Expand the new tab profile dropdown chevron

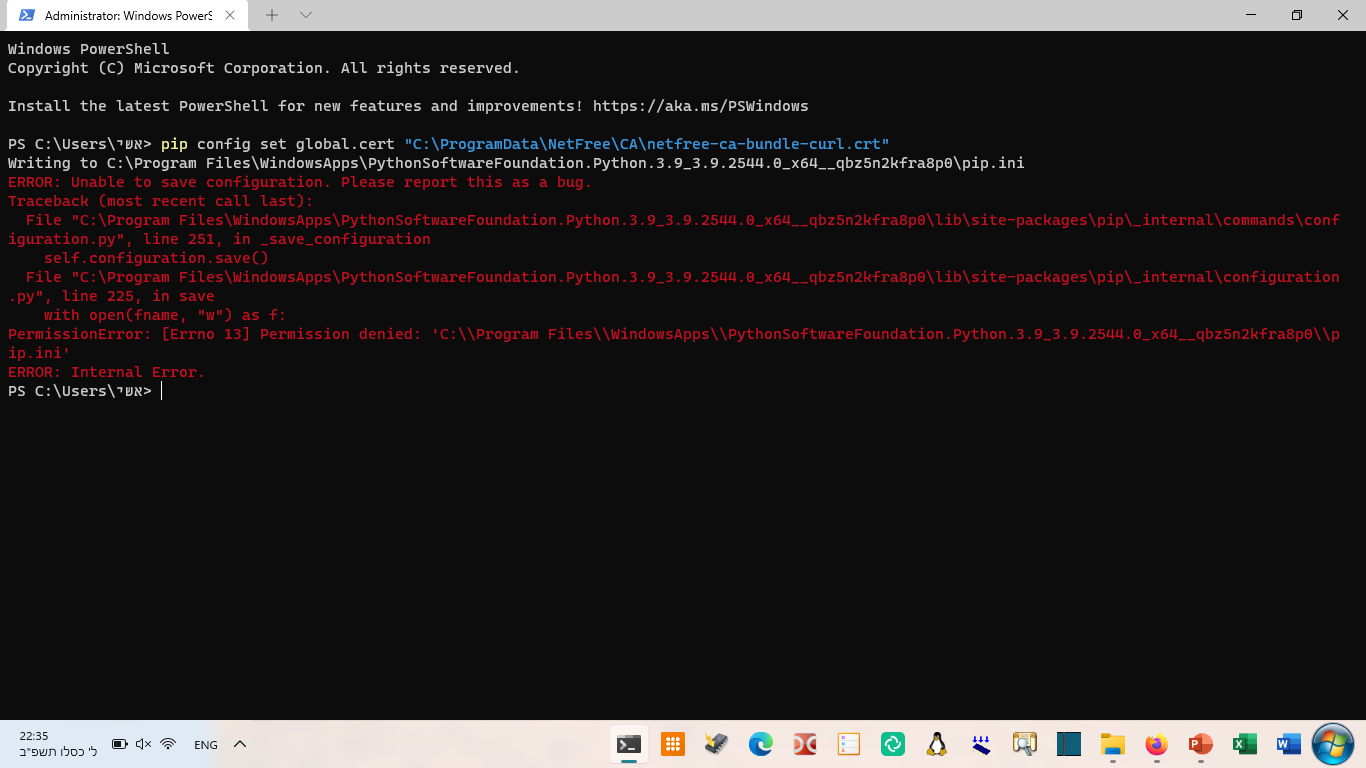pos(306,15)
